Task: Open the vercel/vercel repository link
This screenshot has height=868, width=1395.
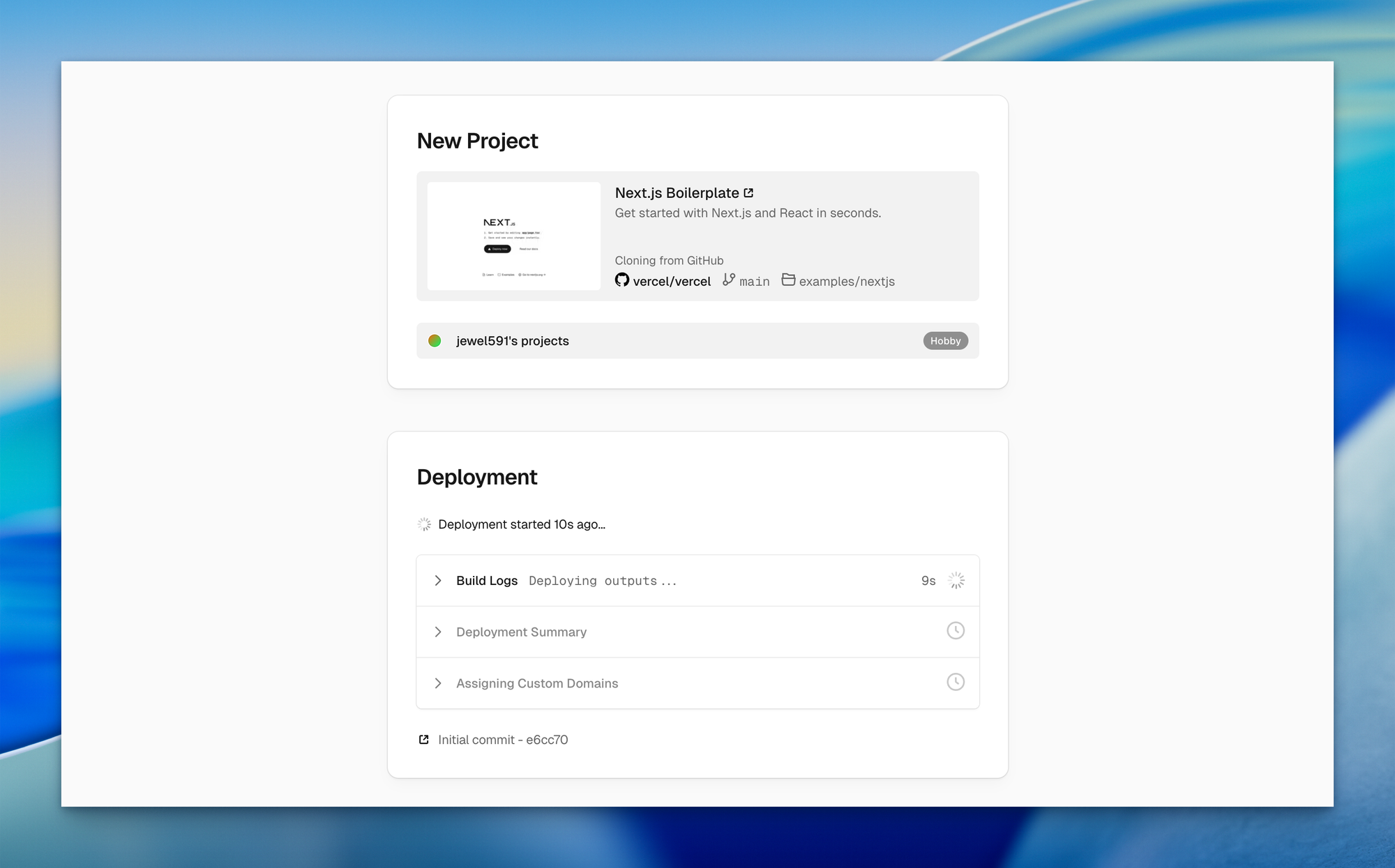Action: [671, 282]
